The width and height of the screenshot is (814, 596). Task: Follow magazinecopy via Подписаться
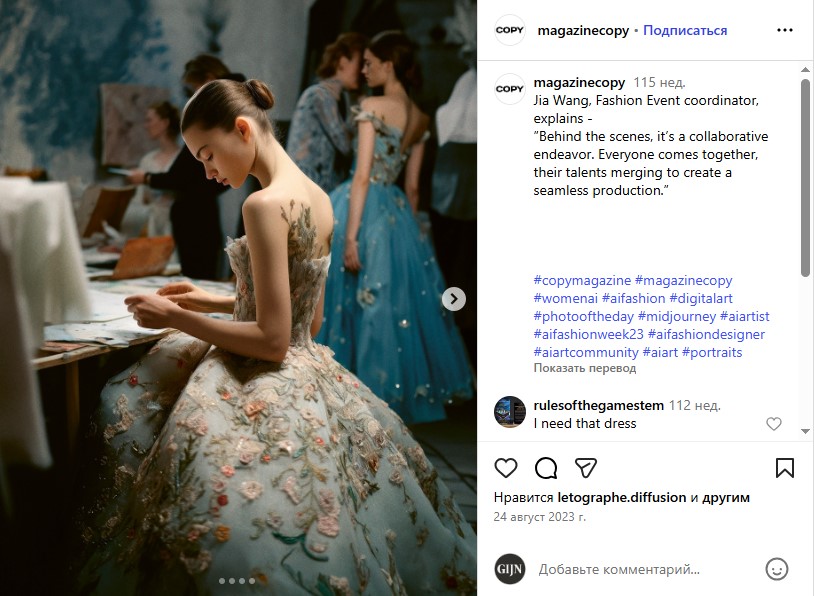pos(685,31)
